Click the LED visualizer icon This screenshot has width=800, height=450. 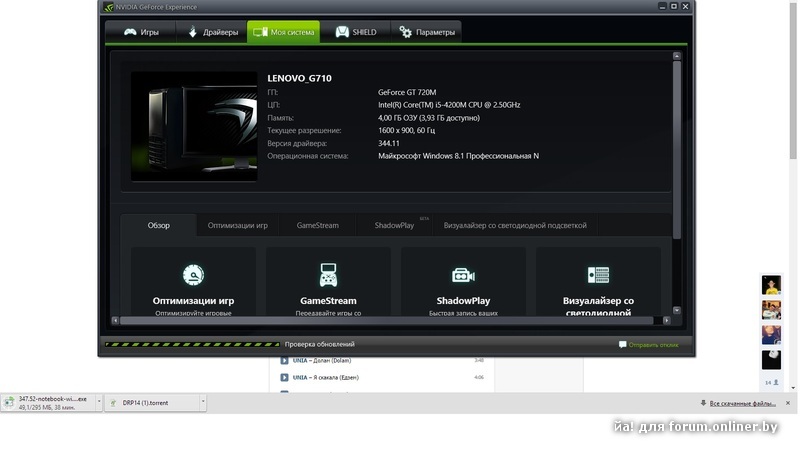click(598, 275)
